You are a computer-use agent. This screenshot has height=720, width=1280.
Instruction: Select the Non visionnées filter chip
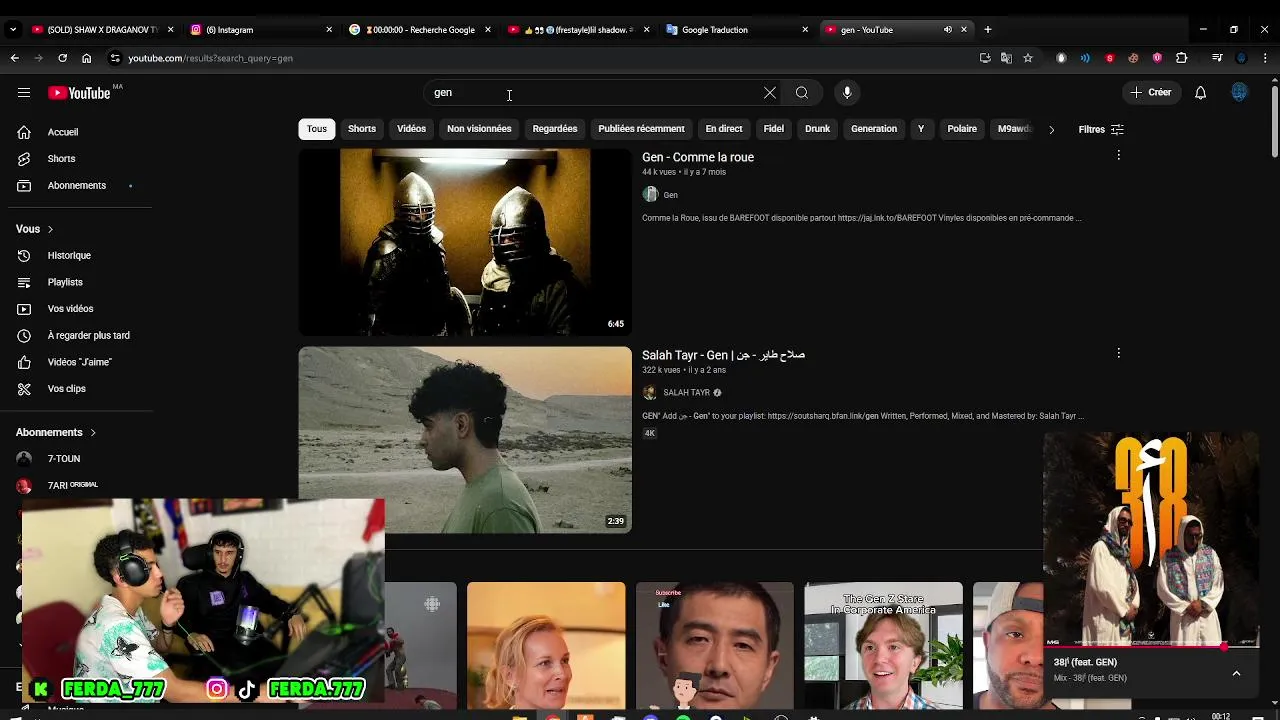(479, 129)
